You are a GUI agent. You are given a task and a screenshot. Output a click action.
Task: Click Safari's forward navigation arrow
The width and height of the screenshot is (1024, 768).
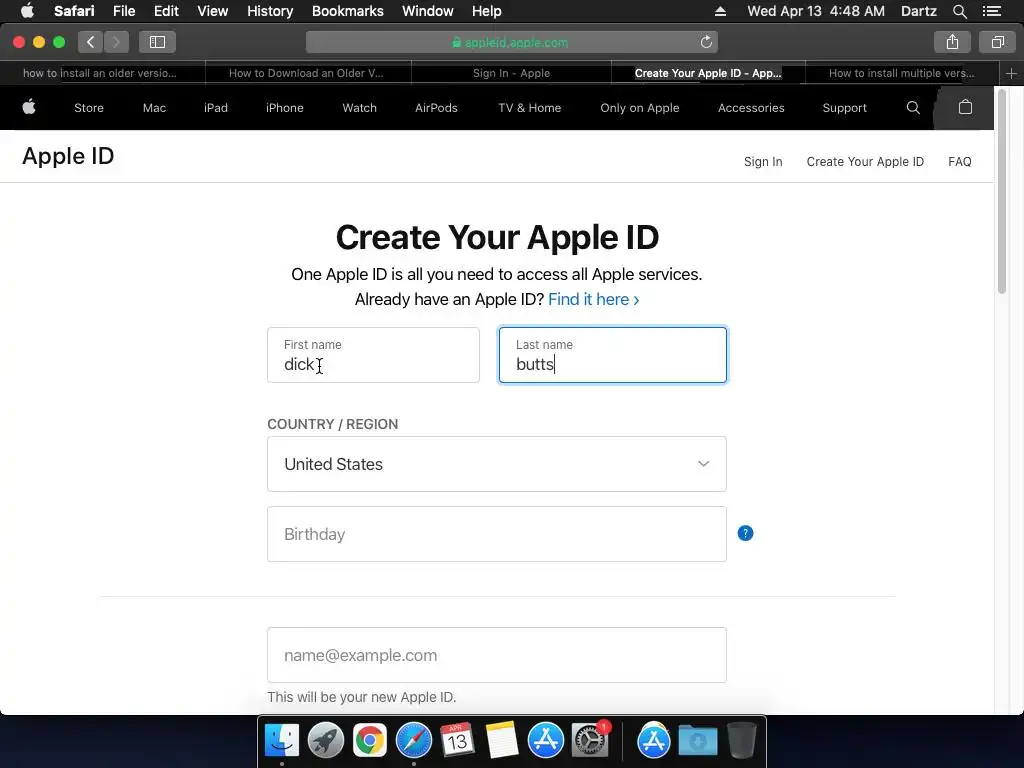[x=116, y=42]
